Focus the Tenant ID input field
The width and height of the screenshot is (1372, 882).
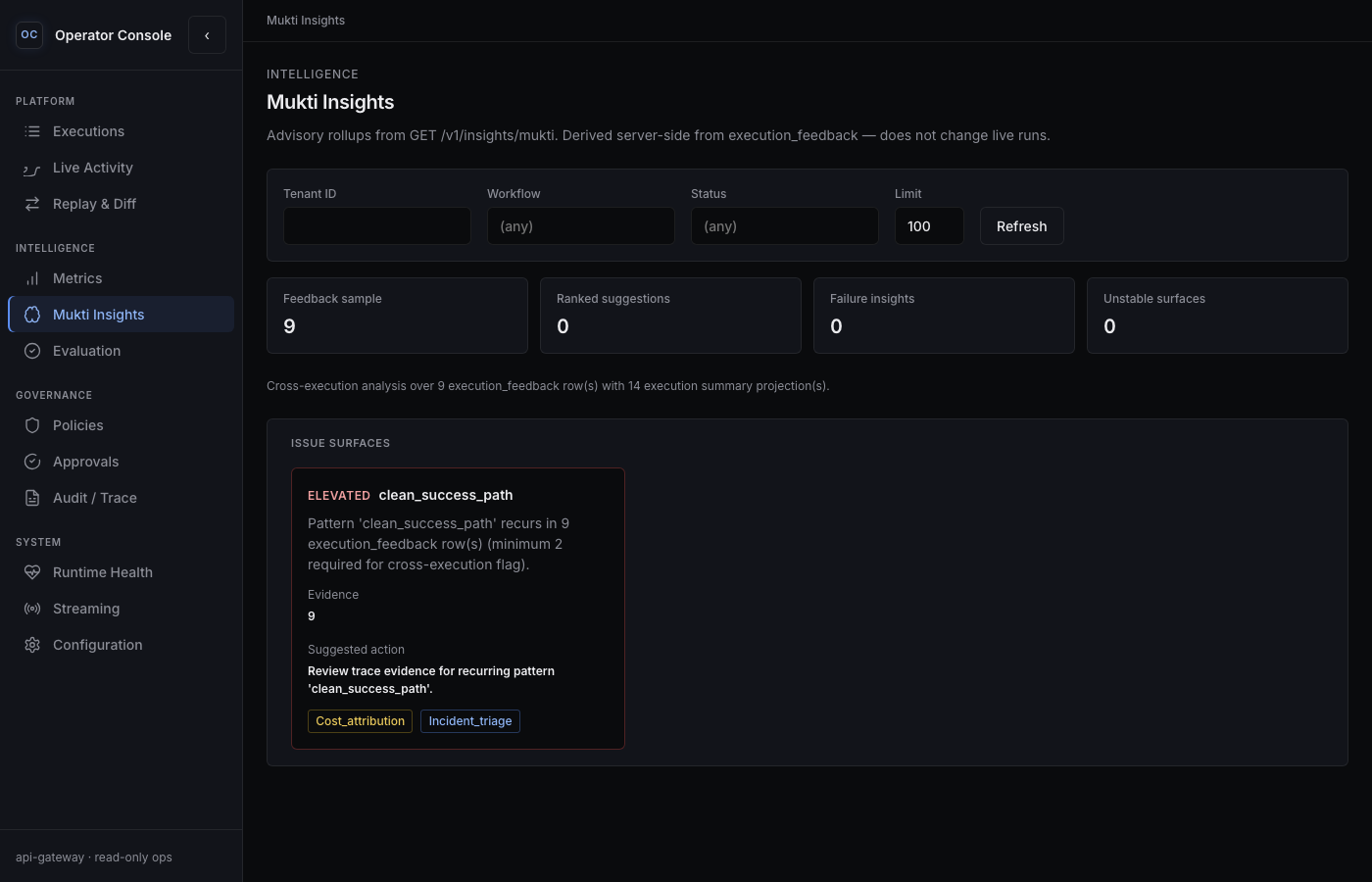point(377,226)
